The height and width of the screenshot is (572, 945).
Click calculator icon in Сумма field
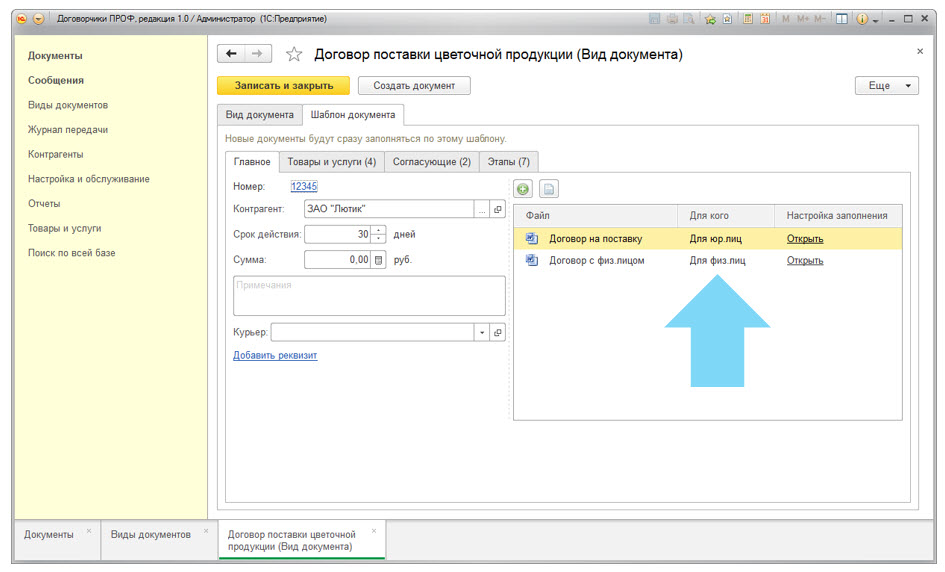[x=378, y=260]
